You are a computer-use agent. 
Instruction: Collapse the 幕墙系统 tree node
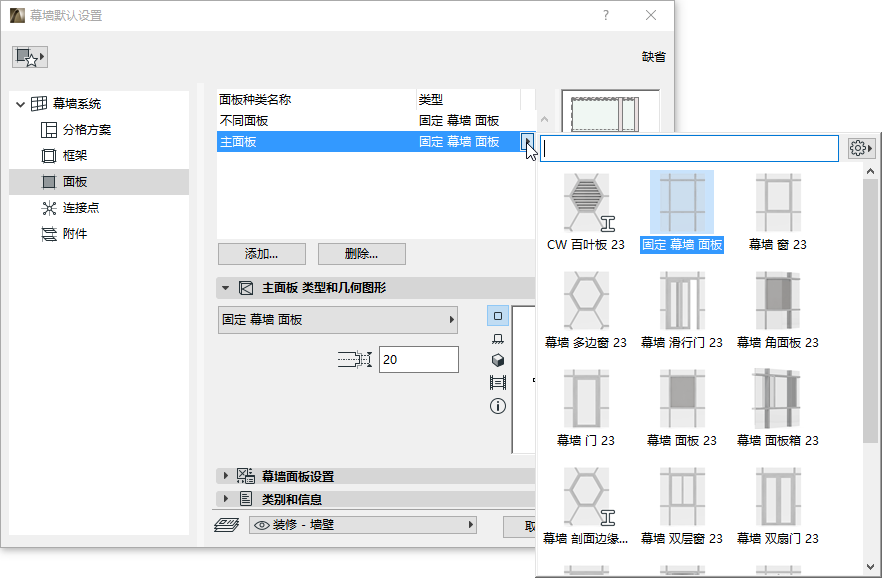[x=20, y=104]
